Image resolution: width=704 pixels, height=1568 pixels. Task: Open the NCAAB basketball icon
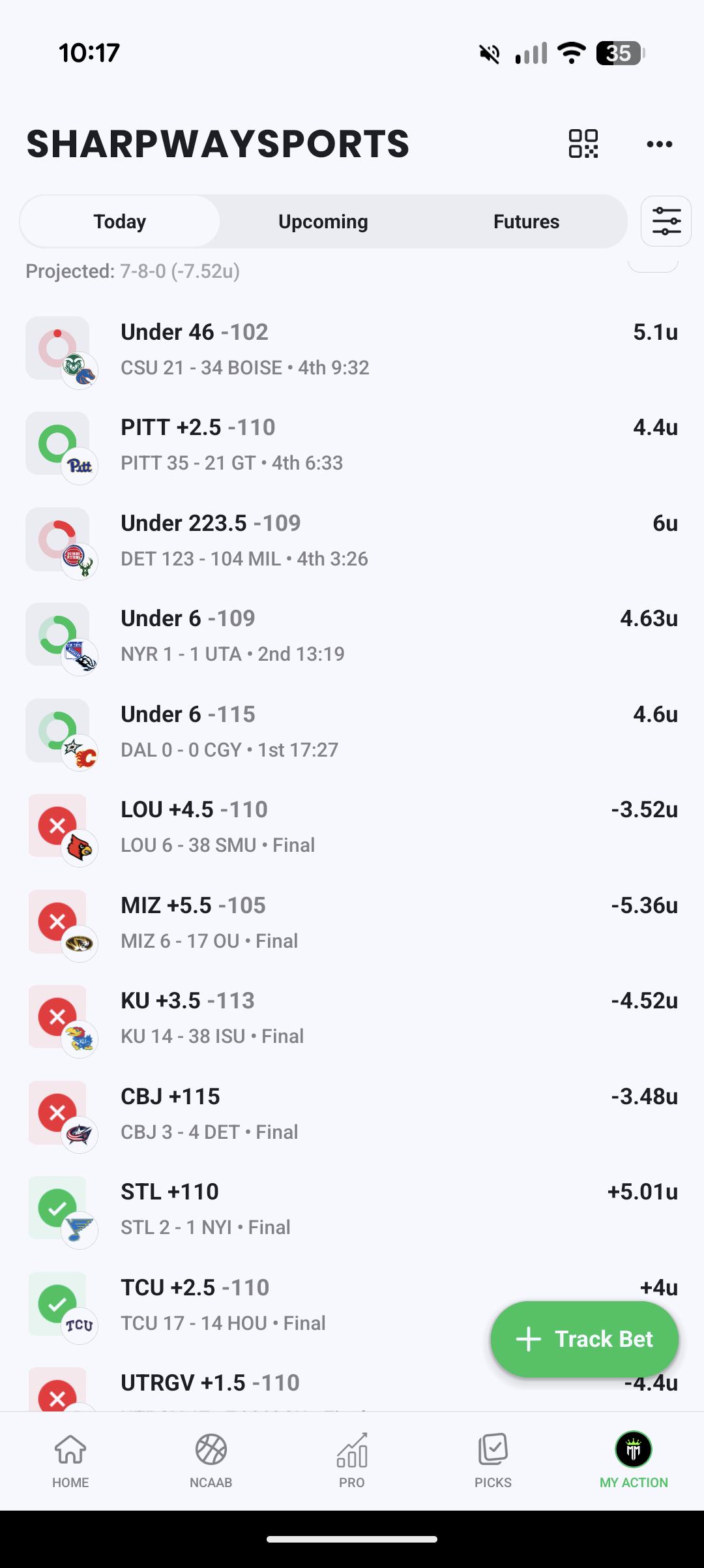(x=211, y=1449)
